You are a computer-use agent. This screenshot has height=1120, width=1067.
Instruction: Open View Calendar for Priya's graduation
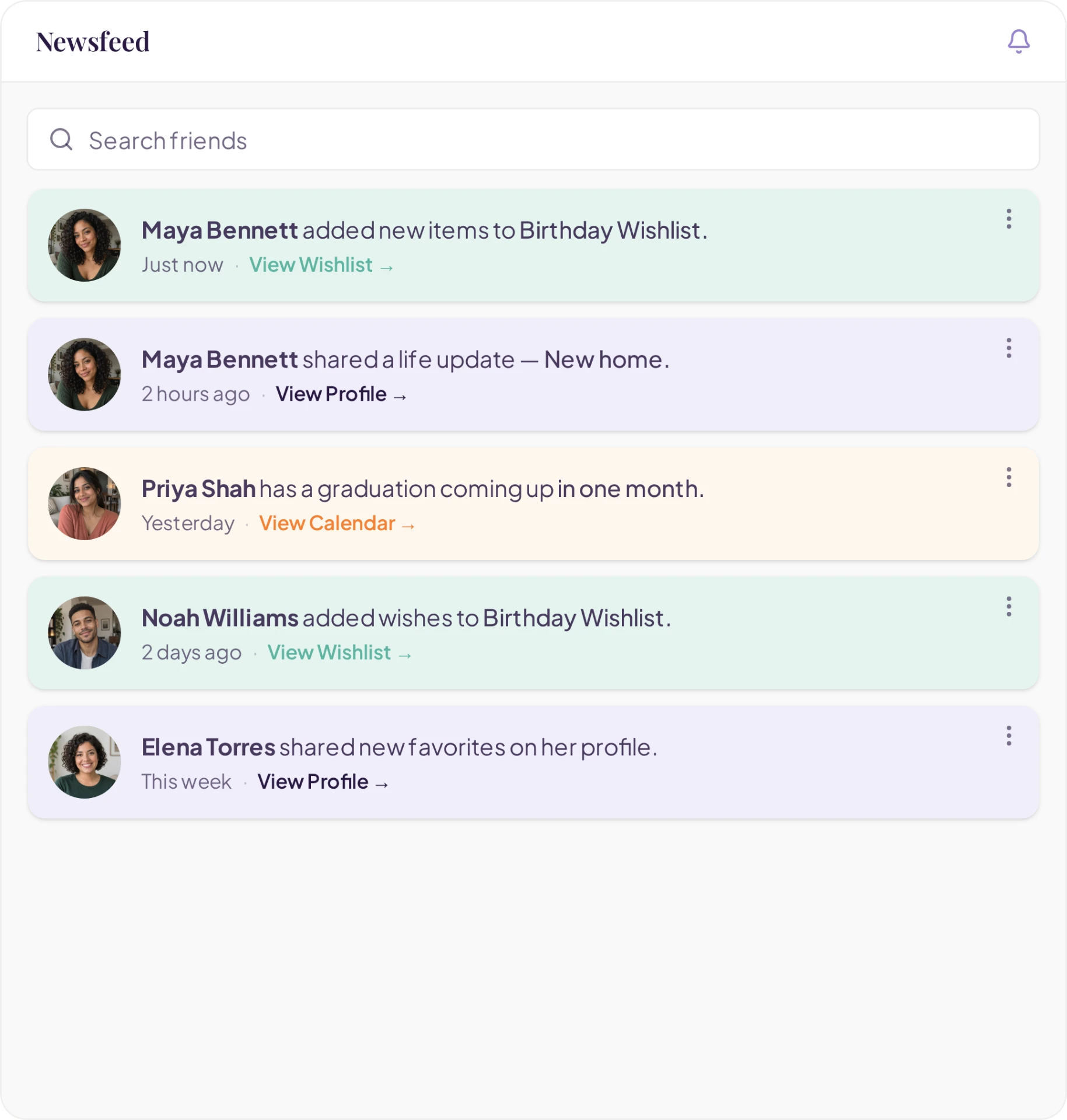337,523
